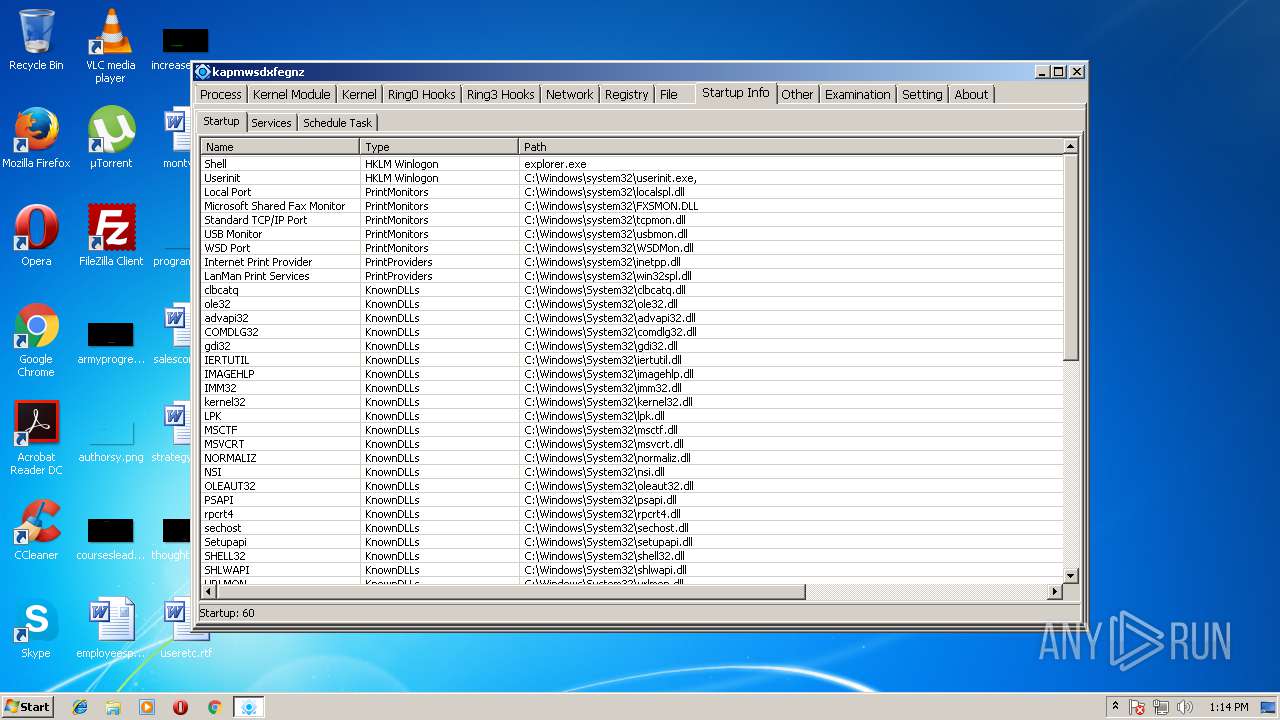
Task: Show hidden tray icons arrow
Action: (1115, 707)
